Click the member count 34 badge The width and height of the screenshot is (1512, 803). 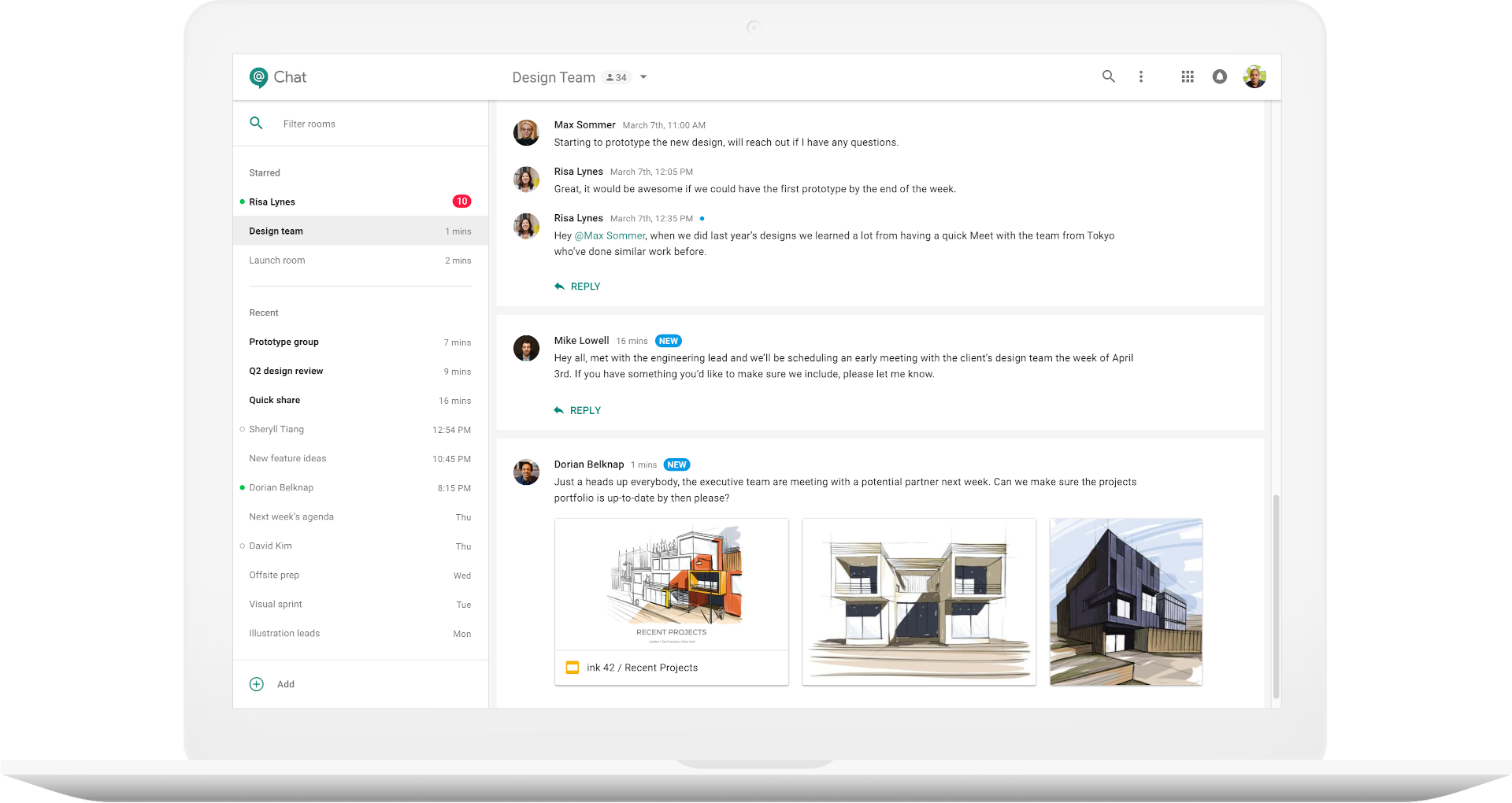617,77
